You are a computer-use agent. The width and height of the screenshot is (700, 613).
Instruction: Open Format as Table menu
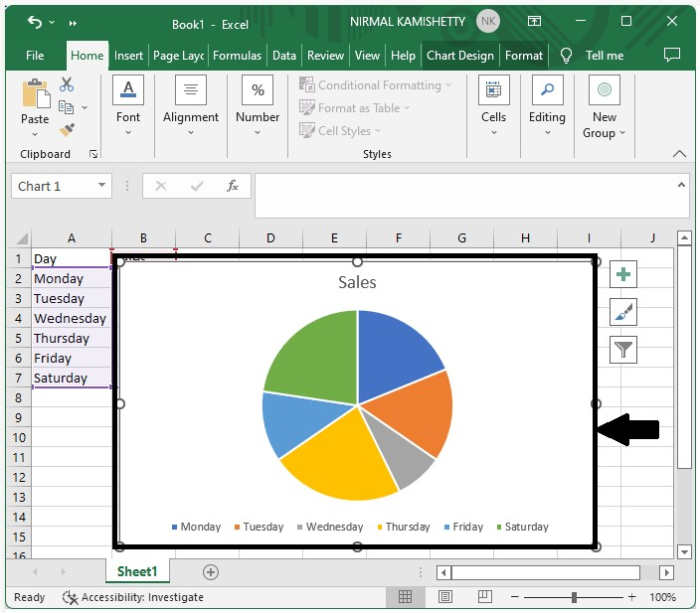pos(354,108)
